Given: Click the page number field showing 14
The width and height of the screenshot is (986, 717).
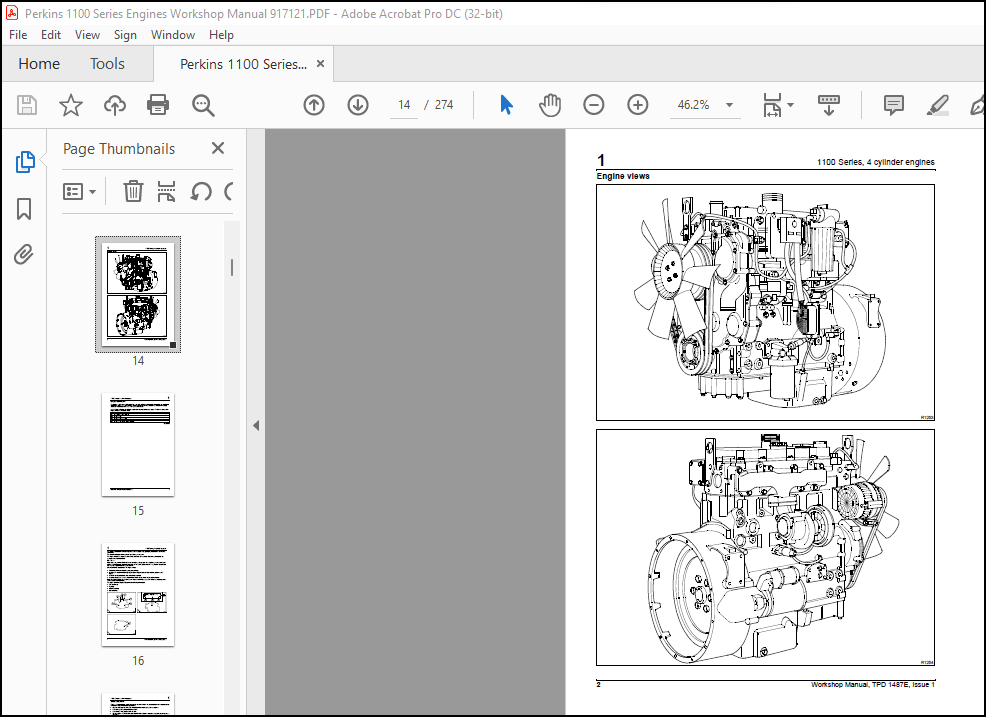Looking at the screenshot, I should point(404,105).
